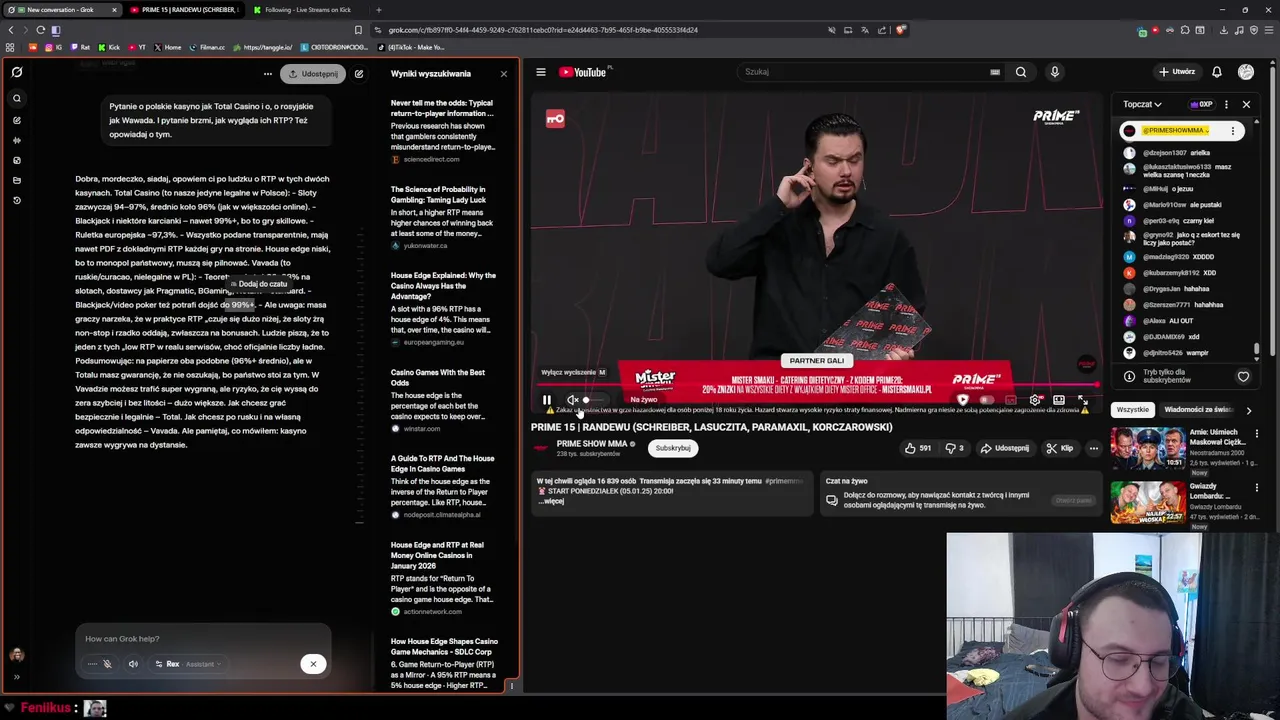Share Grok conversation with Udostępnij button

(x=312, y=74)
